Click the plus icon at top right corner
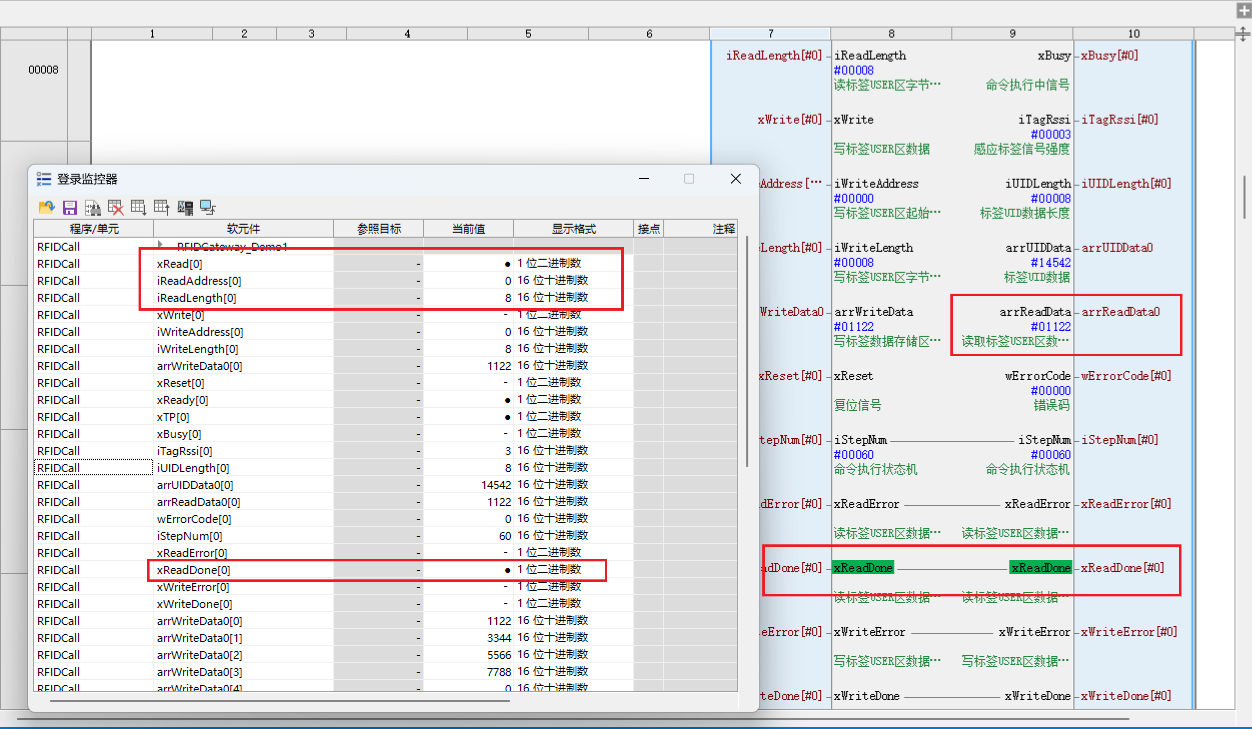 tap(1242, 8)
